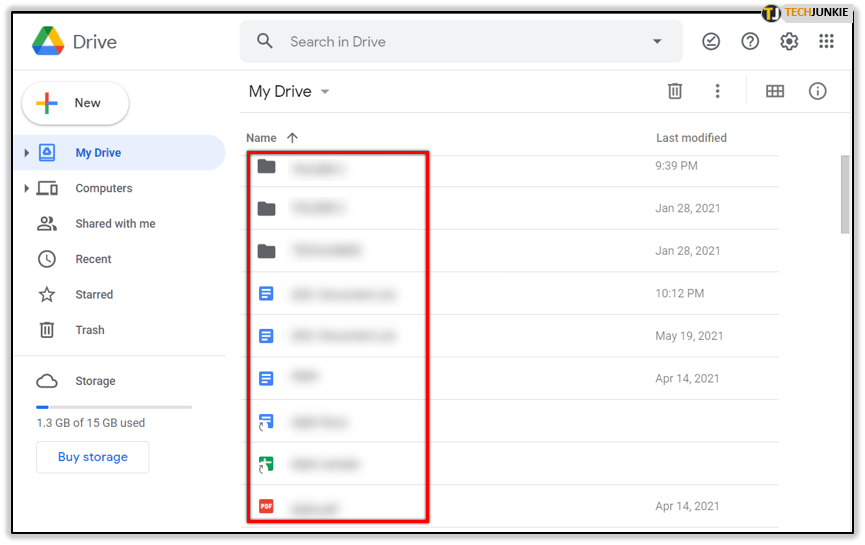
Task: Click the green Sheets shortcut file icon
Action: point(266,464)
